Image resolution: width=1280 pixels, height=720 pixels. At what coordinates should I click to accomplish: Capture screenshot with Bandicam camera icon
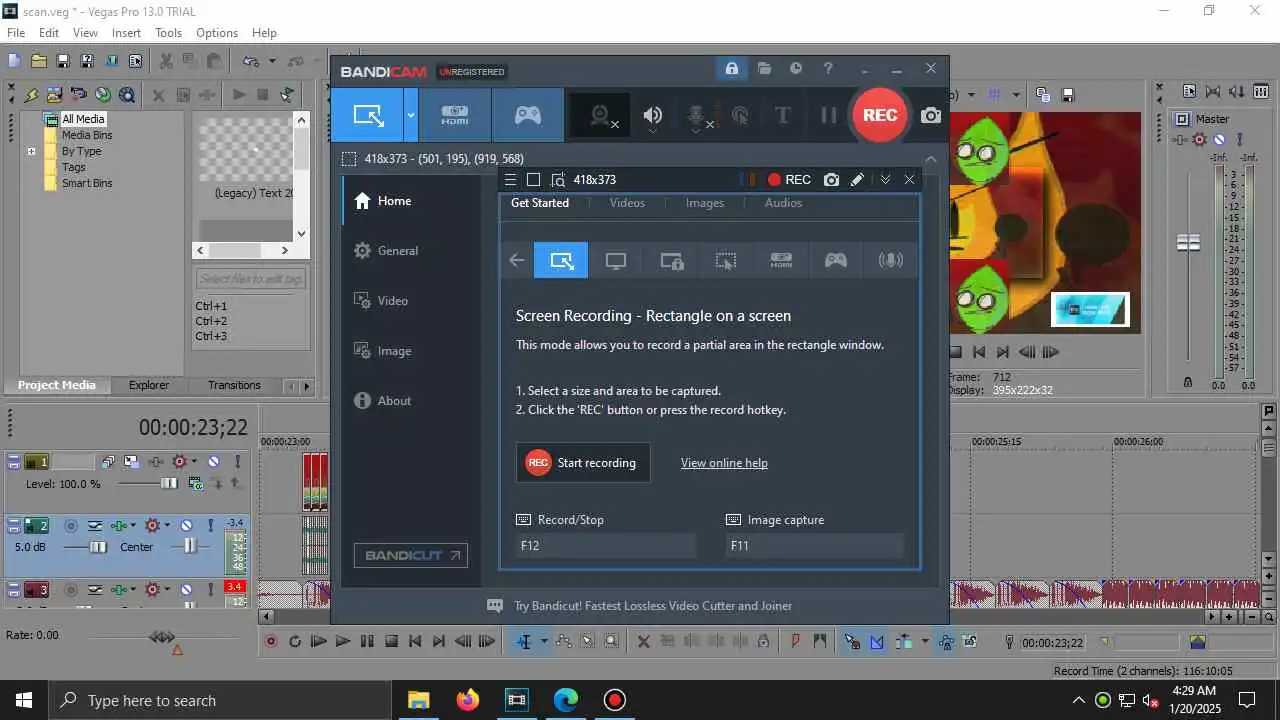coord(931,116)
